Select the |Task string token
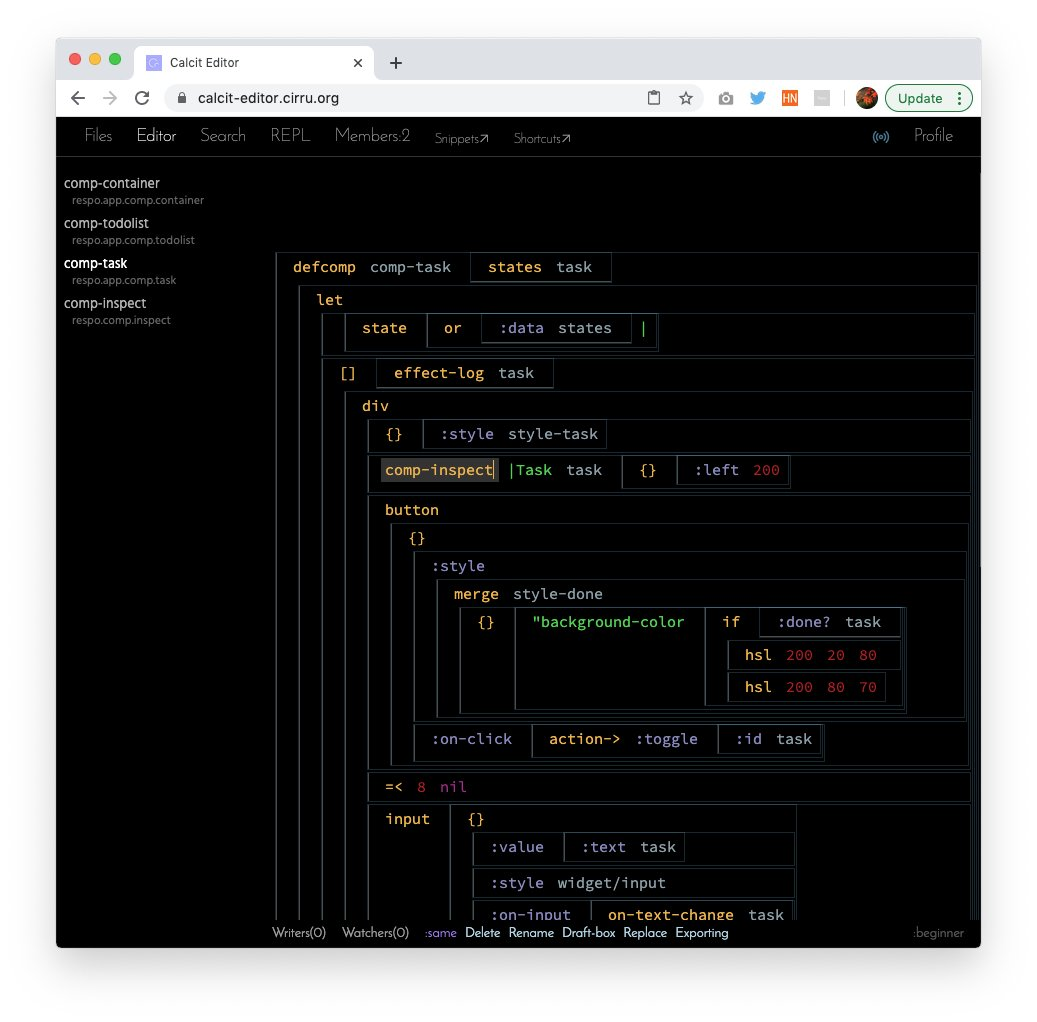Screen dimensions: 1037x1022 (x=530, y=470)
